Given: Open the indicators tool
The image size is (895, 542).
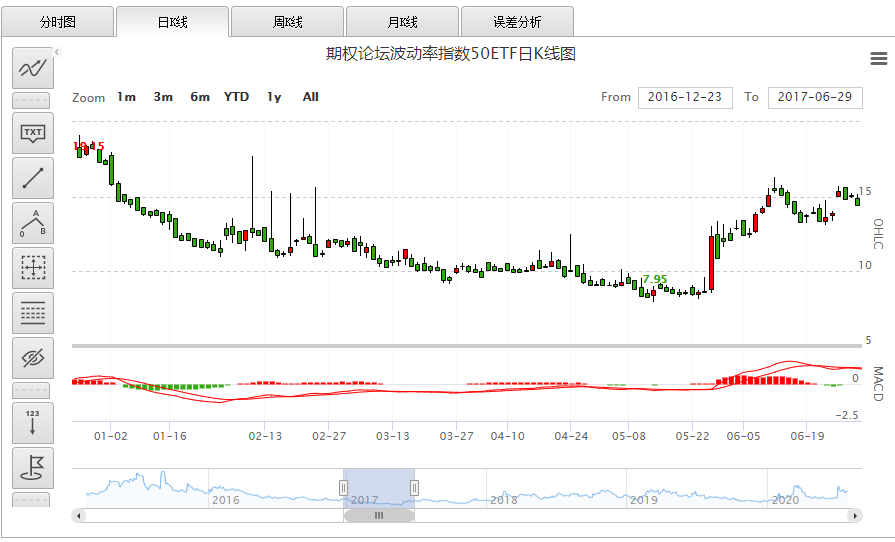Looking at the screenshot, I should pyautogui.click(x=34, y=69).
